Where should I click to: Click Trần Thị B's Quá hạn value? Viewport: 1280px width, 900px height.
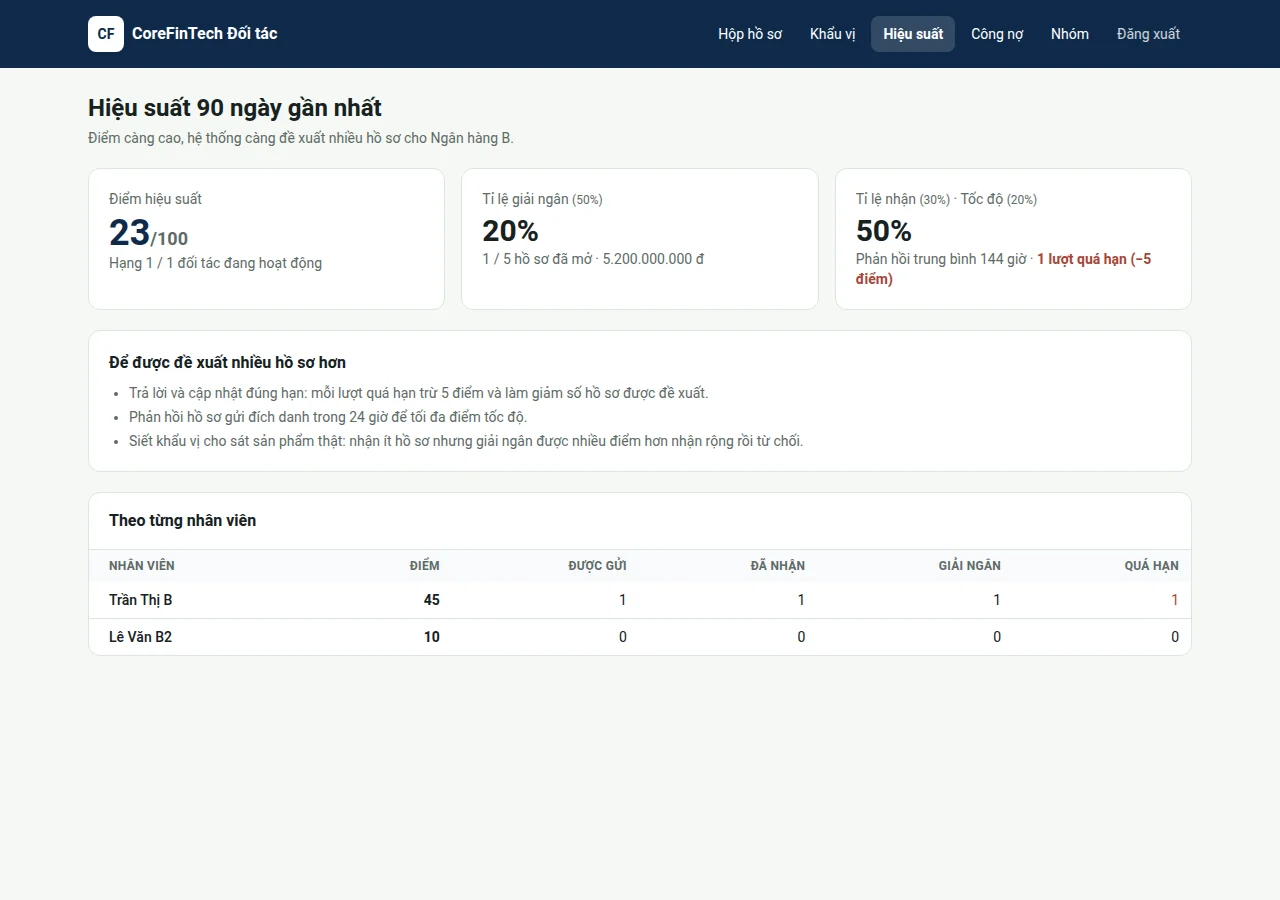click(x=1175, y=600)
